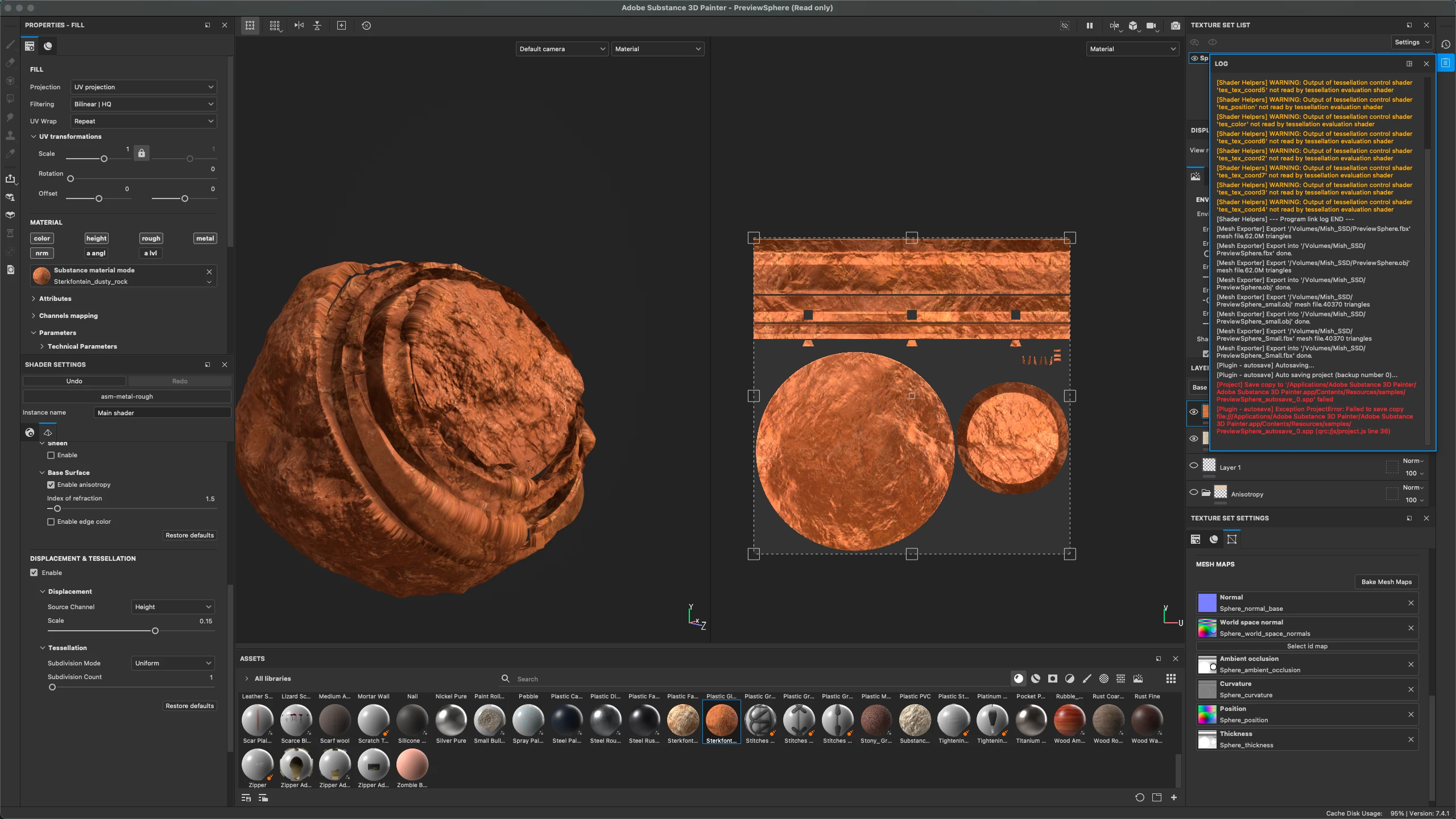Click the import plus icon in Assets footer
Image resolution: width=1456 pixels, height=819 pixels.
tap(1174, 797)
